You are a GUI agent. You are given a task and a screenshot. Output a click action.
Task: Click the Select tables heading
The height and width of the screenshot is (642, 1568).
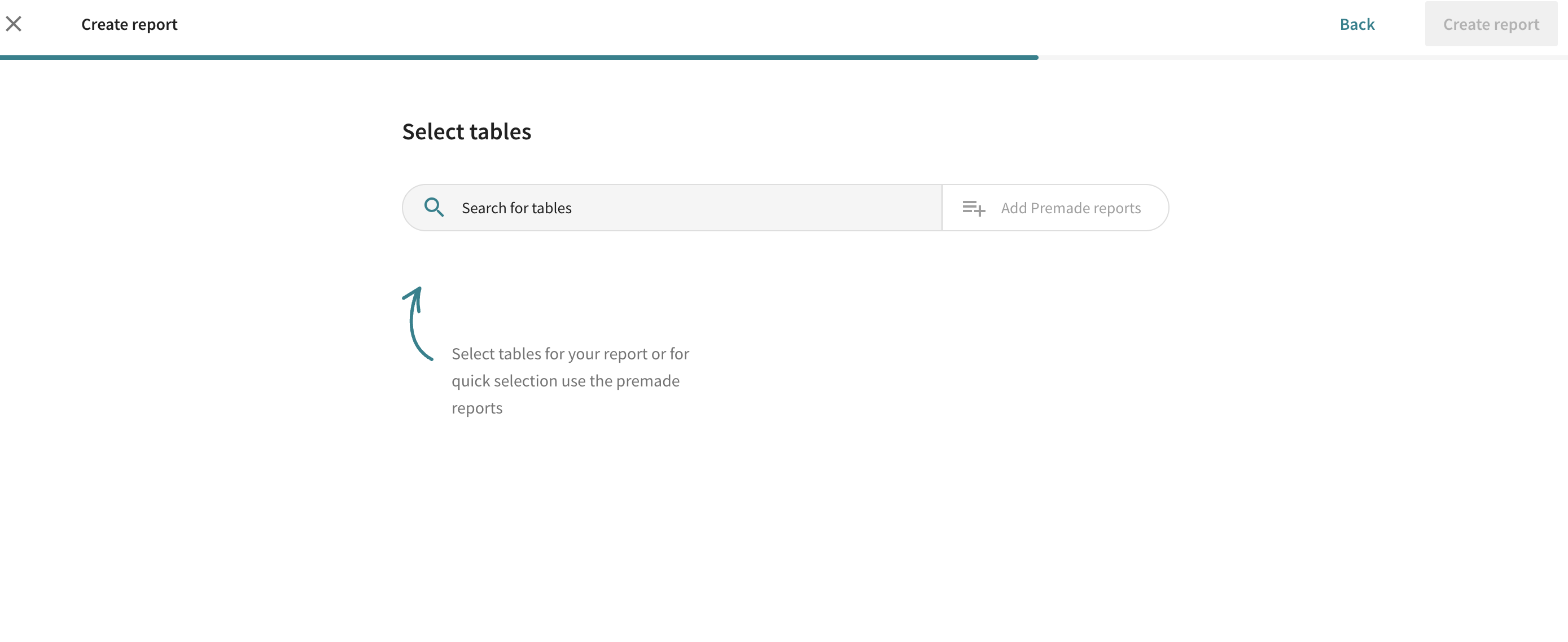click(x=466, y=131)
